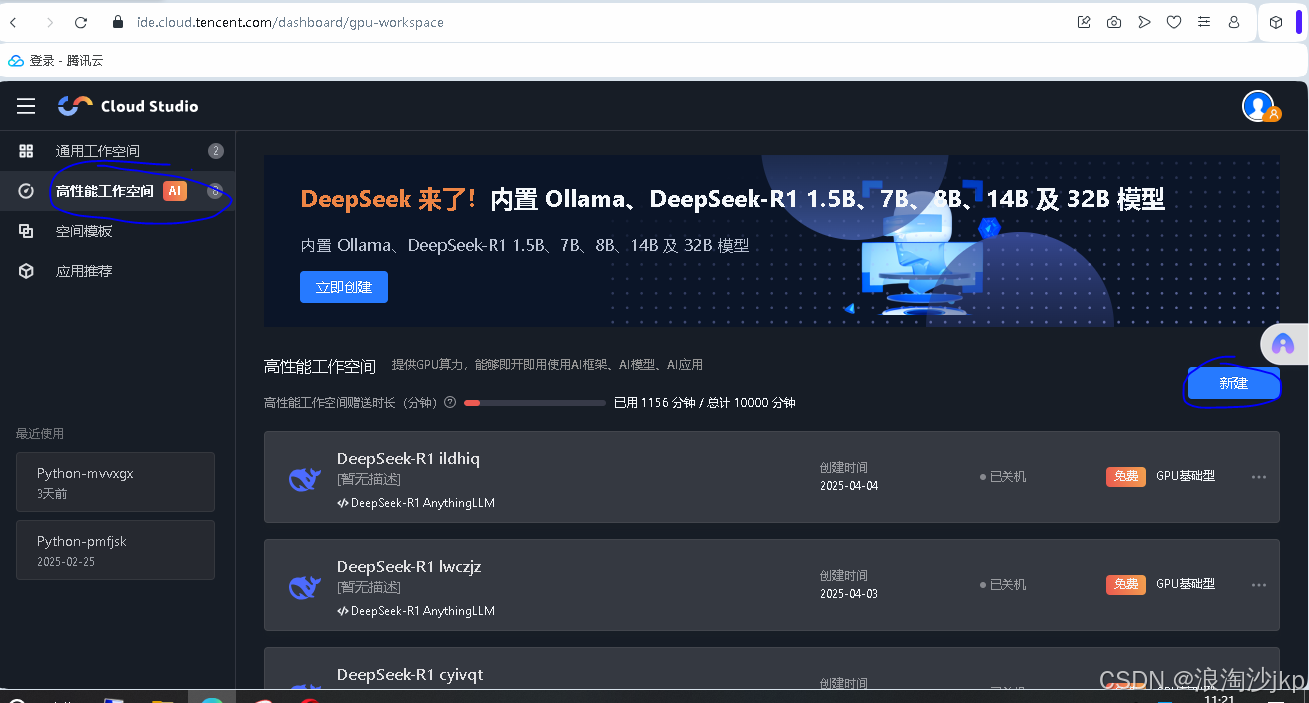1309x703 pixels.
Task: Open recent workspace Python-pmfjsk
Action: click(115, 550)
